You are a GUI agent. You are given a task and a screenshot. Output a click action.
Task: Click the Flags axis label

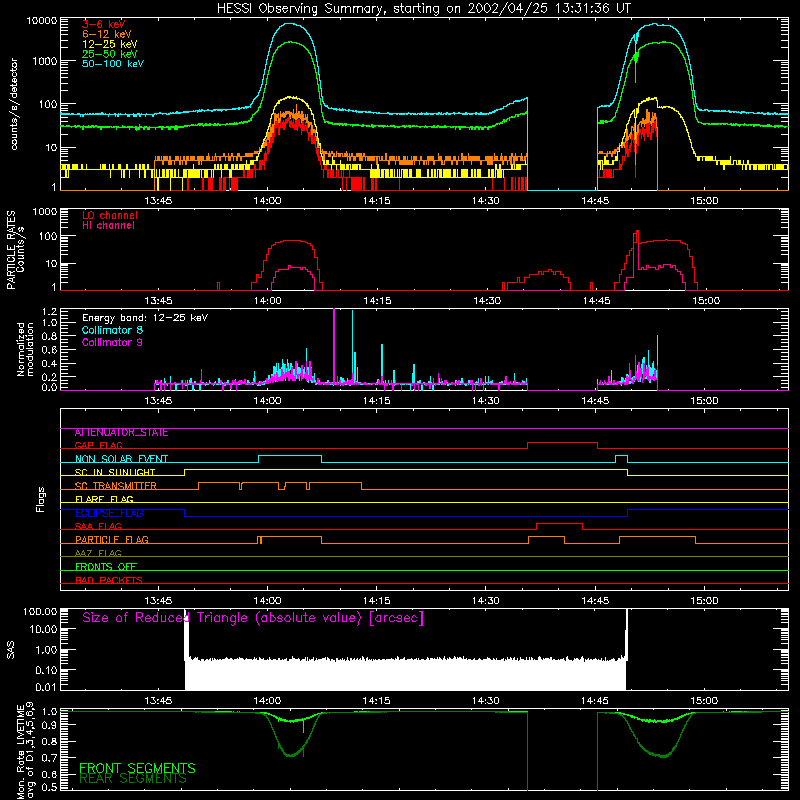coord(40,499)
